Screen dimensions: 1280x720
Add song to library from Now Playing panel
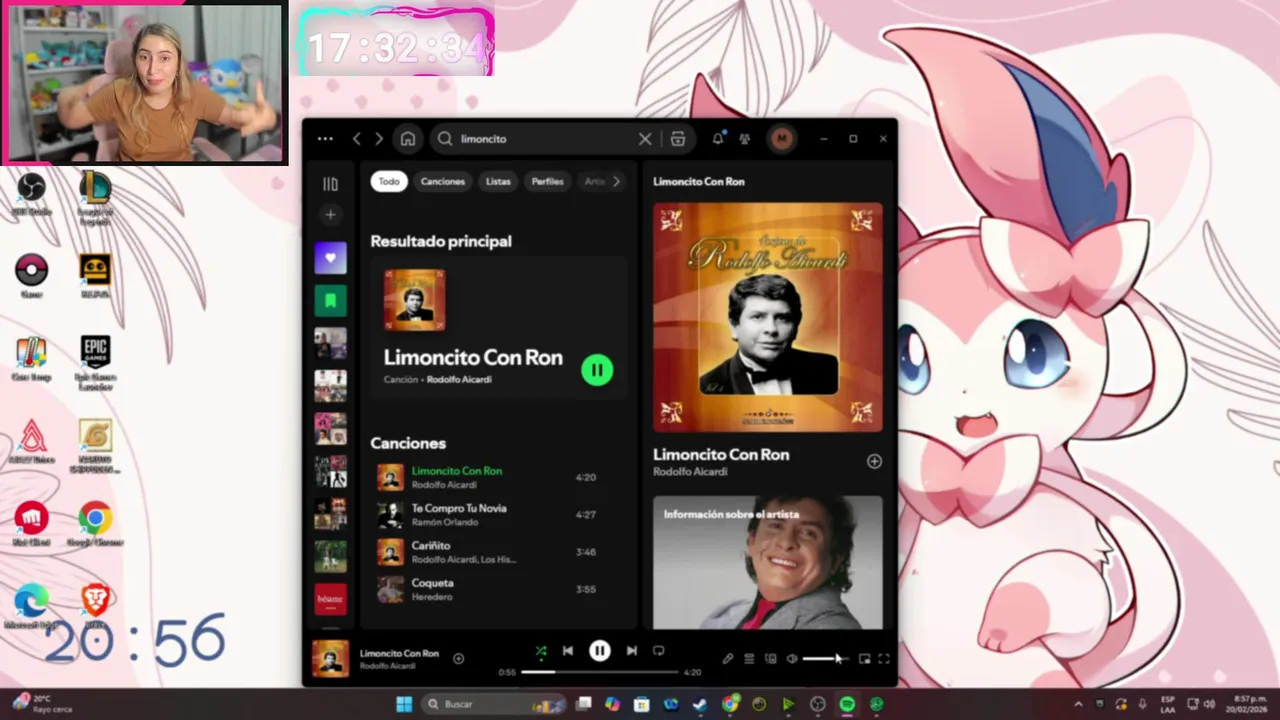pyautogui.click(x=874, y=461)
